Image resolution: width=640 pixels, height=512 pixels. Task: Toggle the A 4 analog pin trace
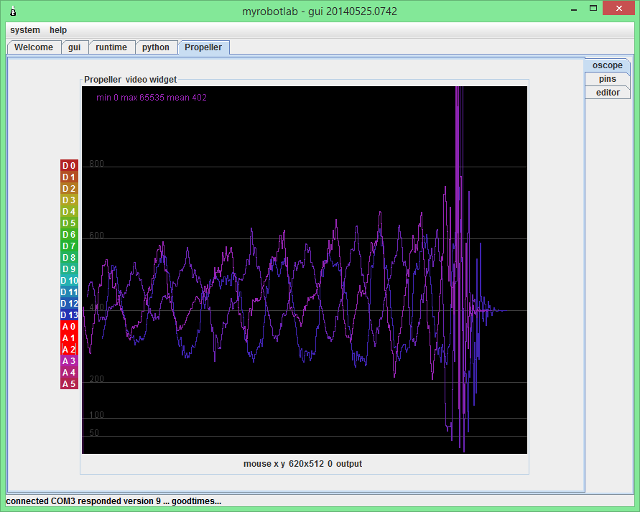[69, 372]
